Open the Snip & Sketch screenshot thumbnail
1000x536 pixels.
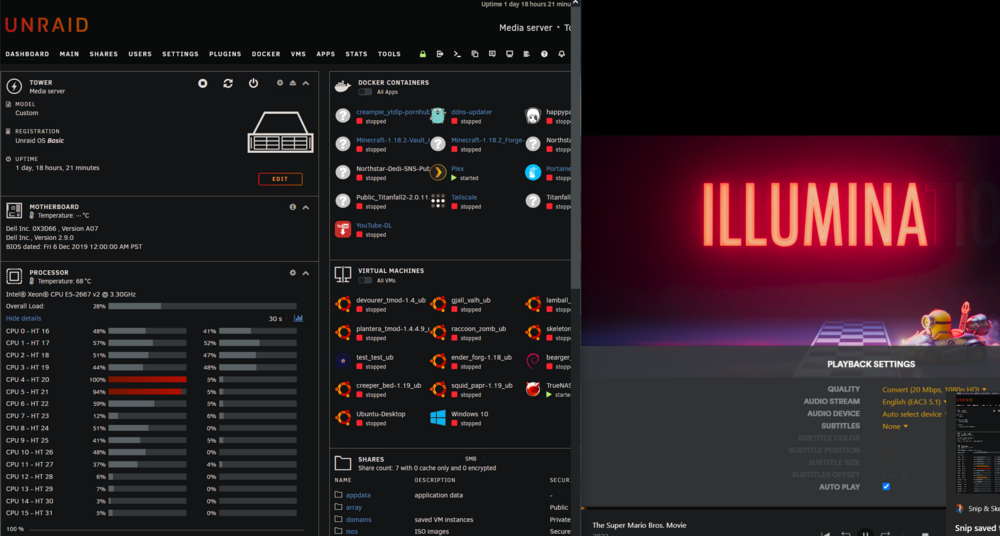[977, 445]
